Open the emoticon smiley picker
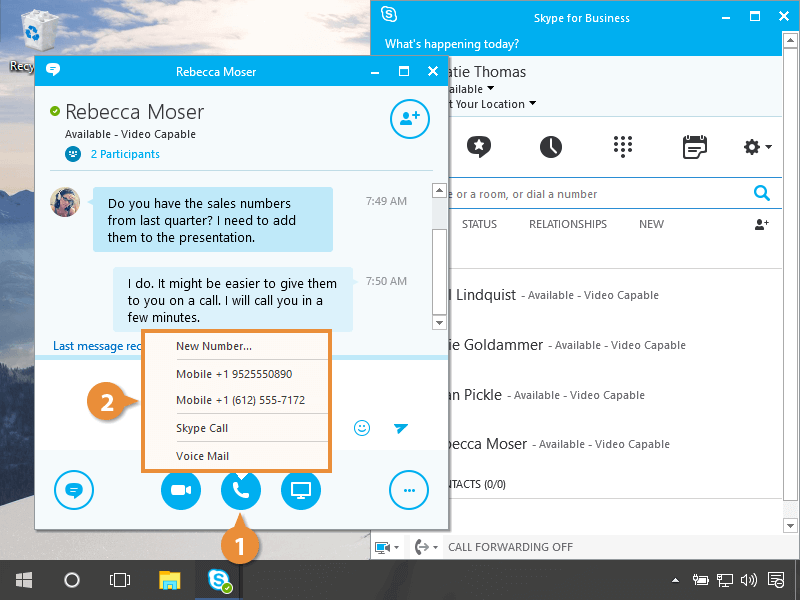800x600 pixels. tap(362, 428)
